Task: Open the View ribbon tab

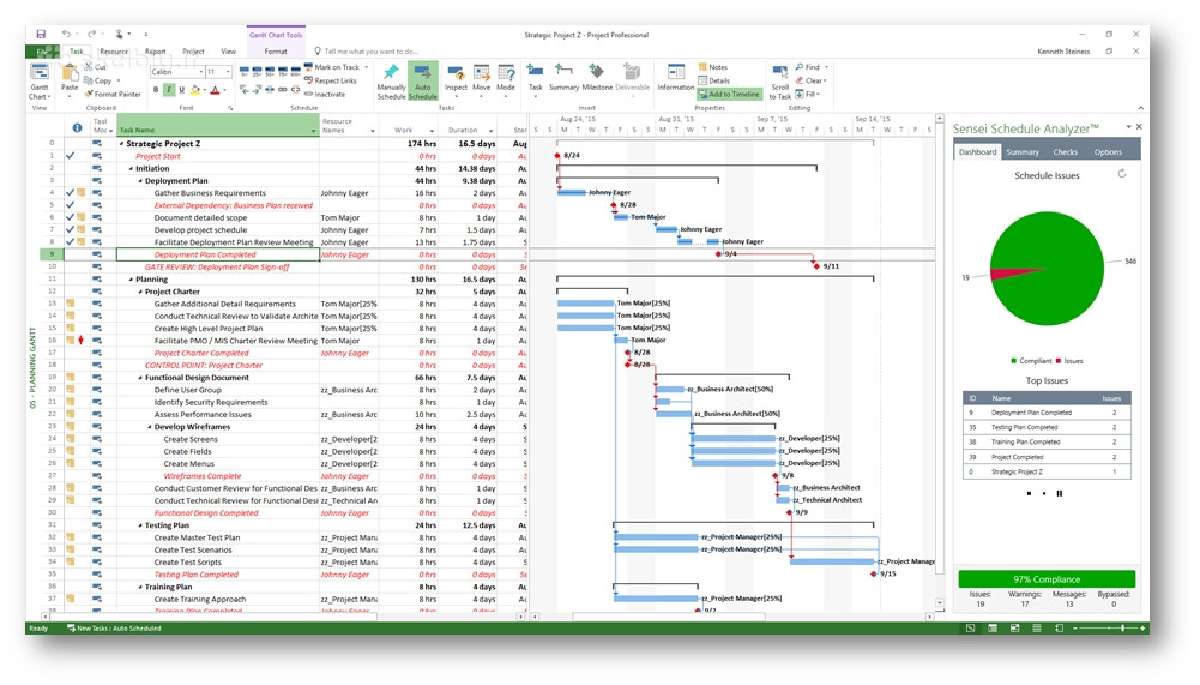Action: tap(228, 51)
